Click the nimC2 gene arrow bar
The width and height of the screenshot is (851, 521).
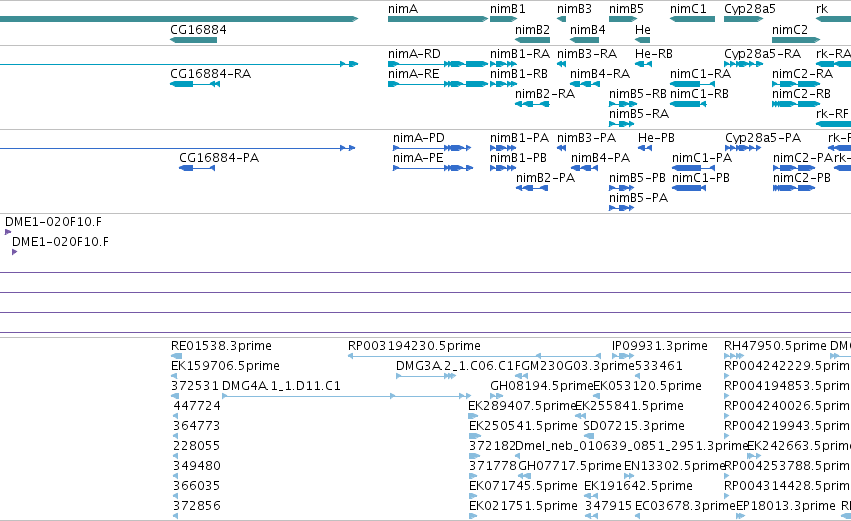(x=796, y=40)
